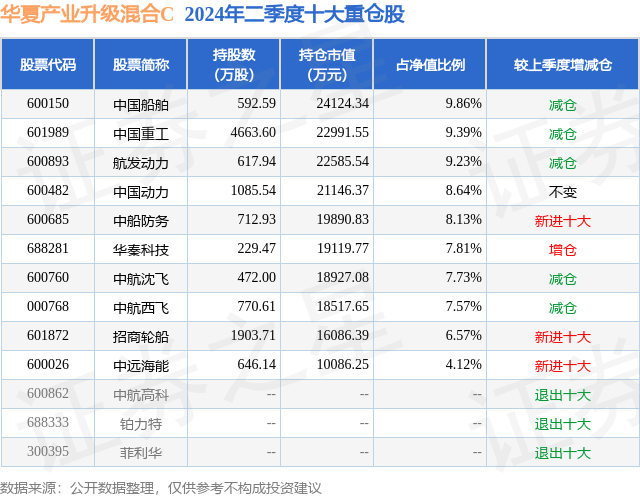
Task: Click the 股票简称 column header
Action: click(141, 64)
